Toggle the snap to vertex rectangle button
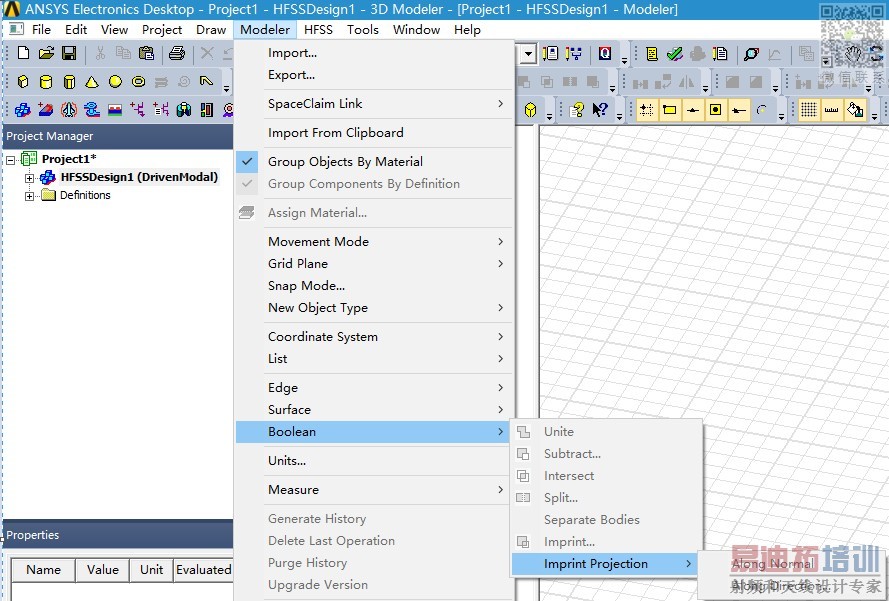889x601 pixels. (670, 109)
